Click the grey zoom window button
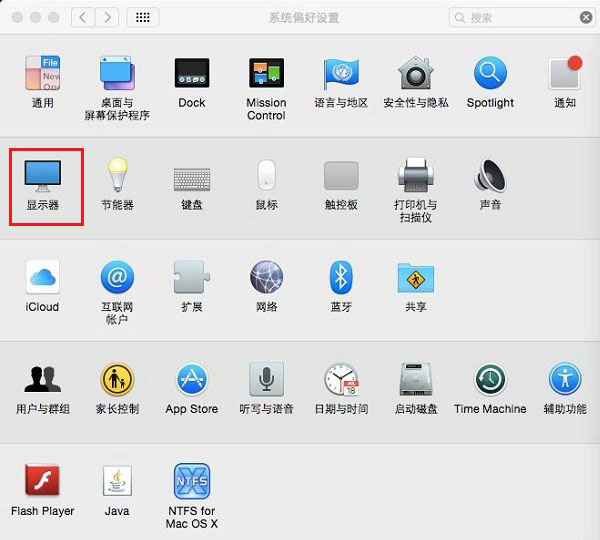The width and height of the screenshot is (600, 540). coord(54,17)
